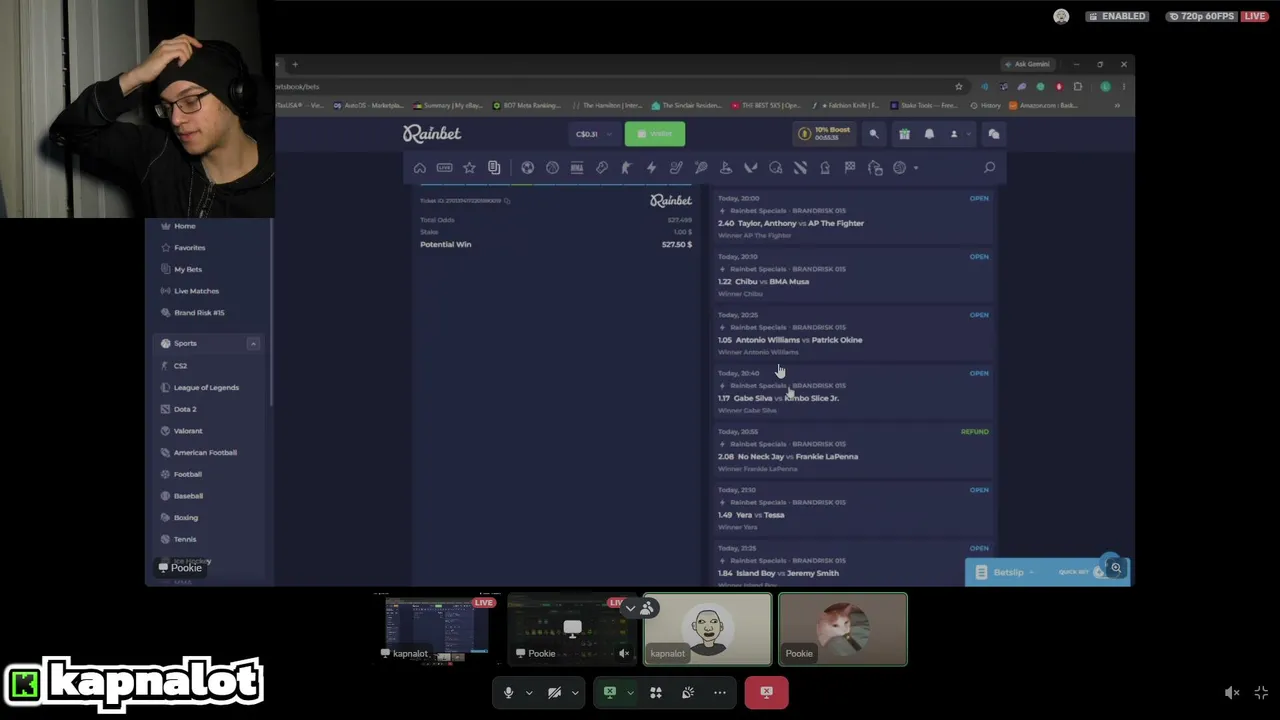Open the bet slips icon in sports bar
Viewport: 1280px width, 720px height.
pyautogui.click(x=494, y=168)
